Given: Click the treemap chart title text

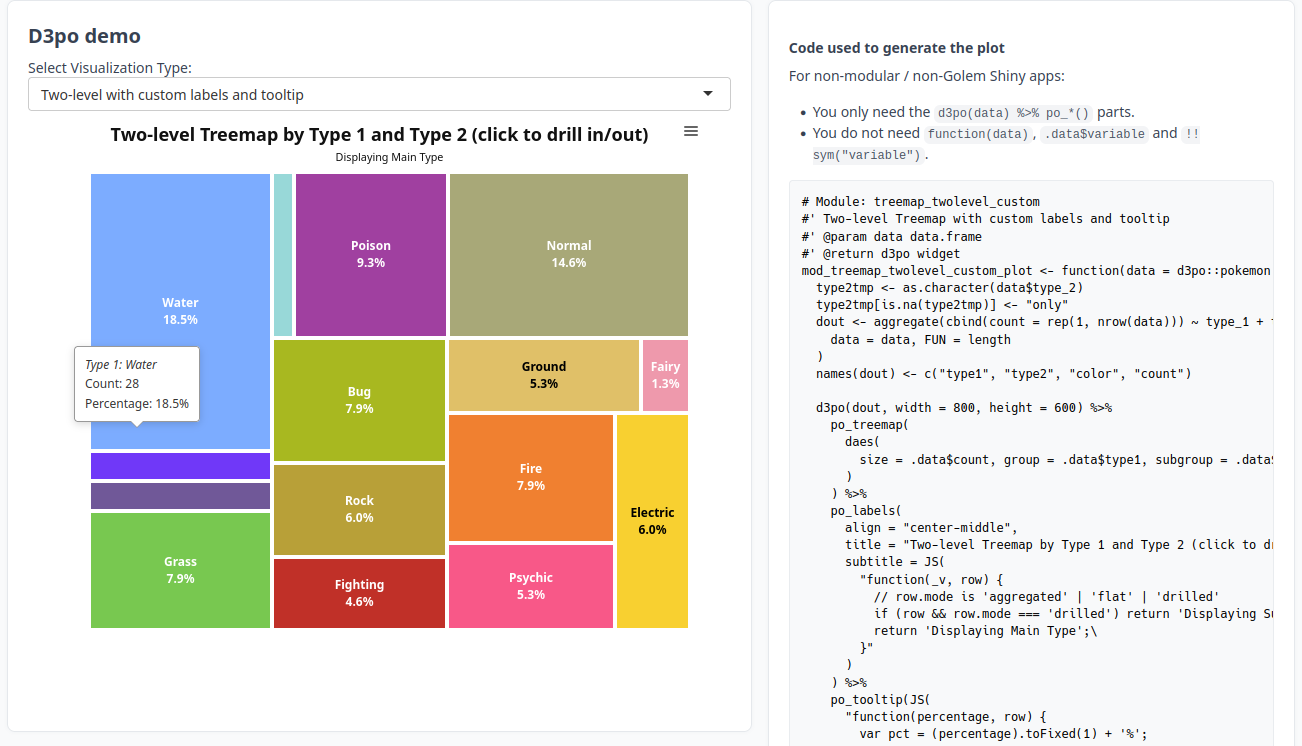Looking at the screenshot, I should (x=379, y=135).
